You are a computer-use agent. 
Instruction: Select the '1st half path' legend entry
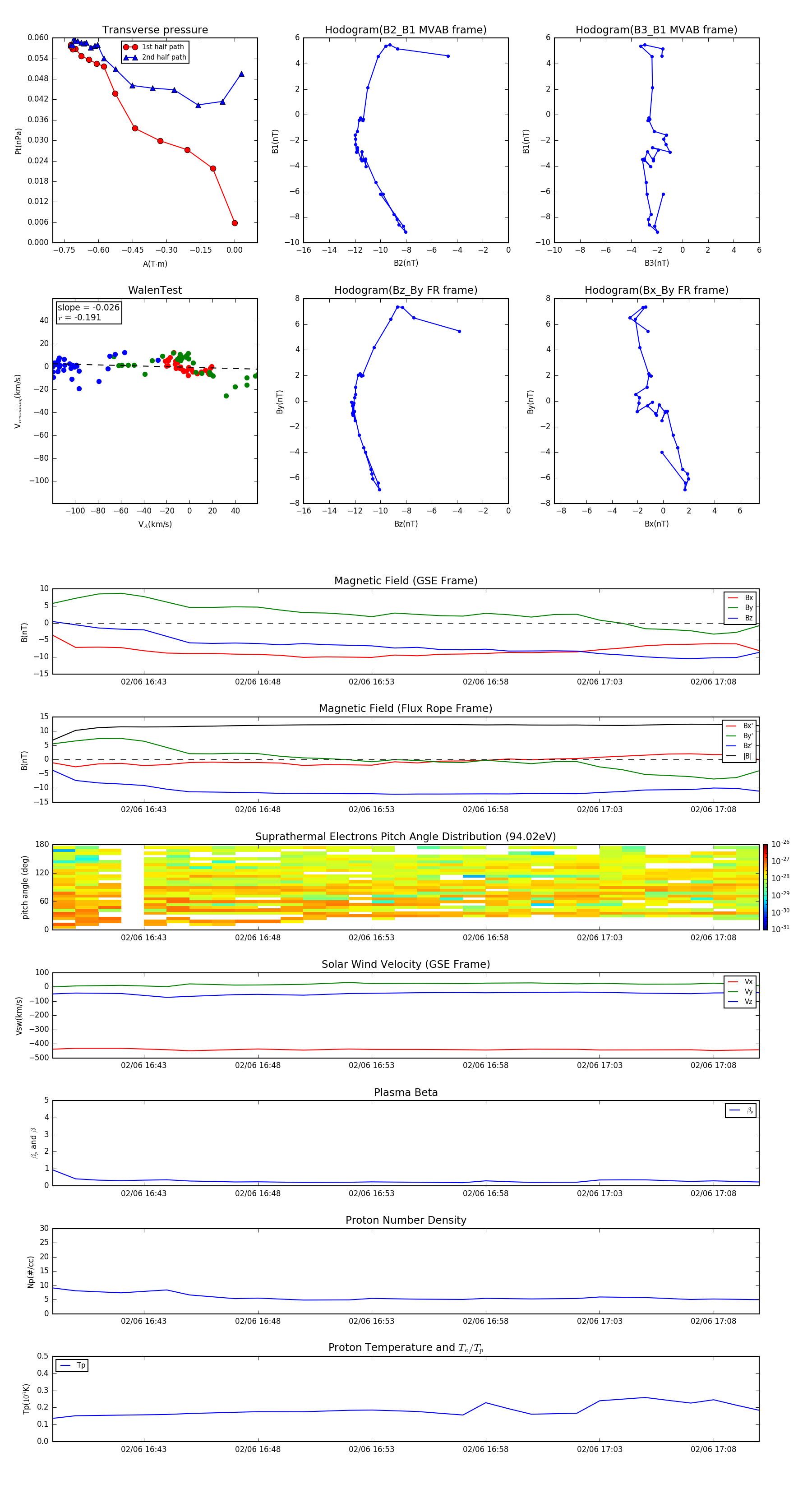point(154,47)
